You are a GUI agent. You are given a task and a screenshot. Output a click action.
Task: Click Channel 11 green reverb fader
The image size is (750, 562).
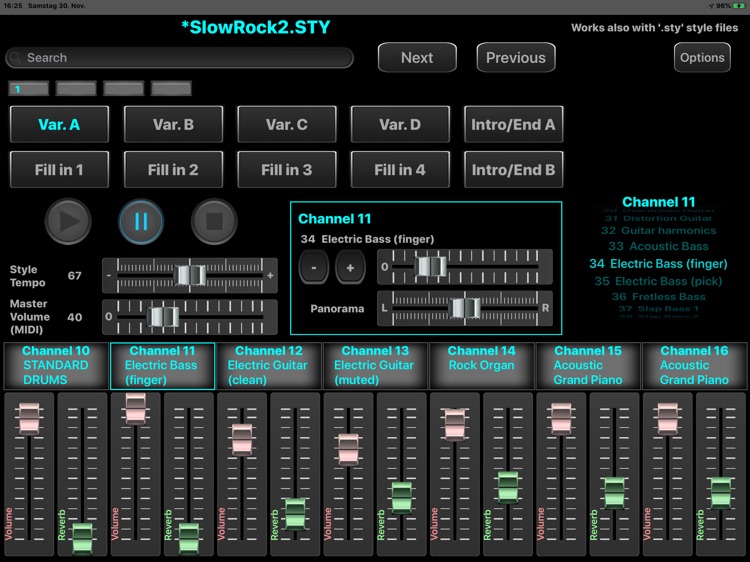[188, 538]
